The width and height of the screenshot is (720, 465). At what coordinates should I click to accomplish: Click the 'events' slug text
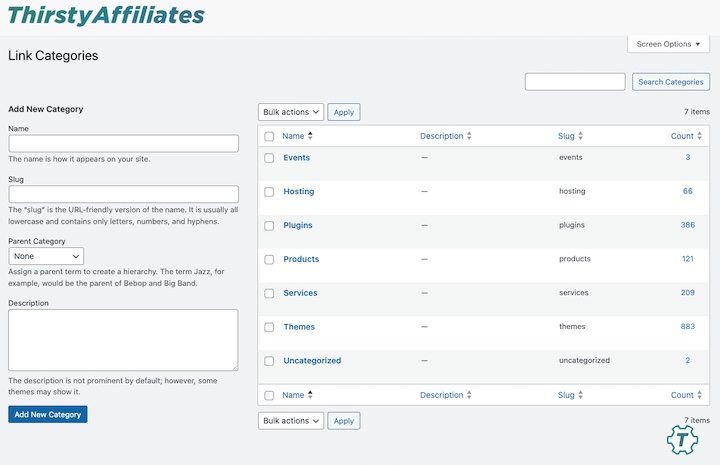point(571,157)
